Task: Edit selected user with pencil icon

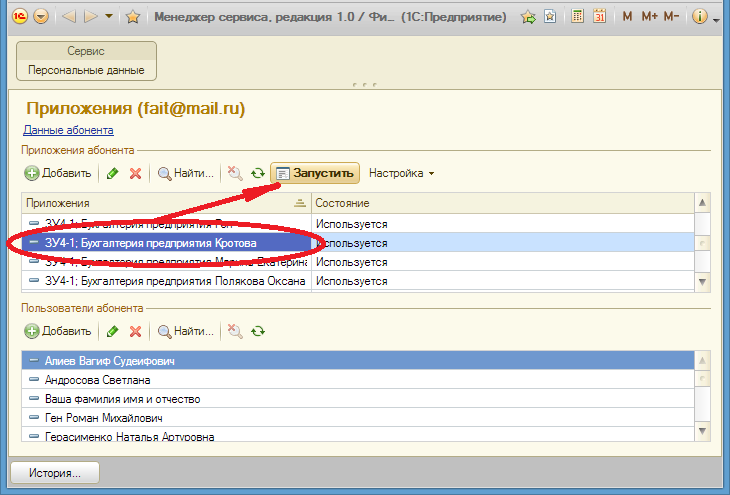Action: [112, 332]
